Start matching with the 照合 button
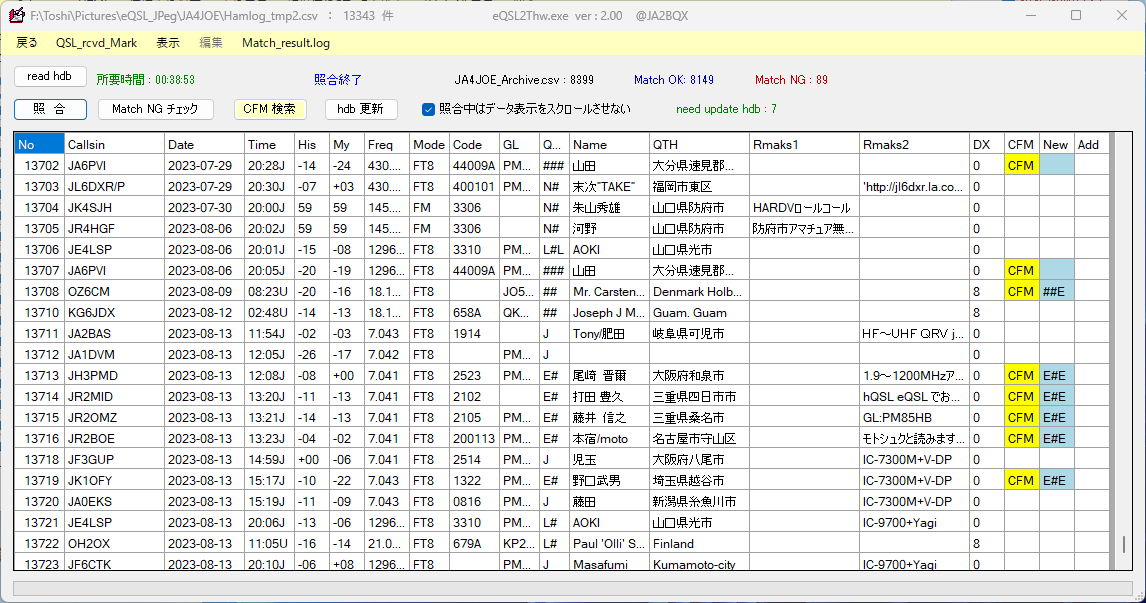 pyautogui.click(x=50, y=109)
